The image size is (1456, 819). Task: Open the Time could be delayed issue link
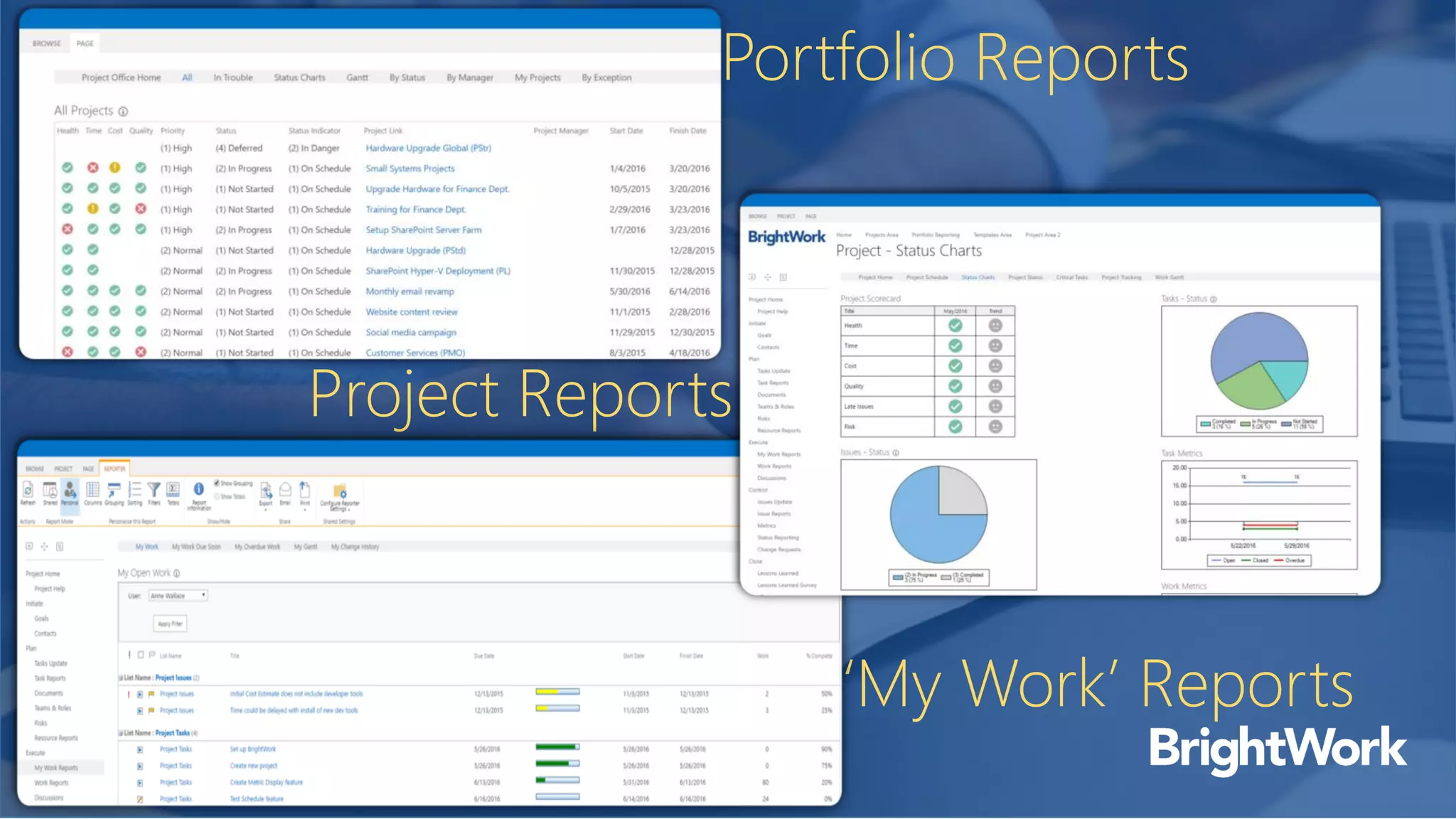point(294,710)
